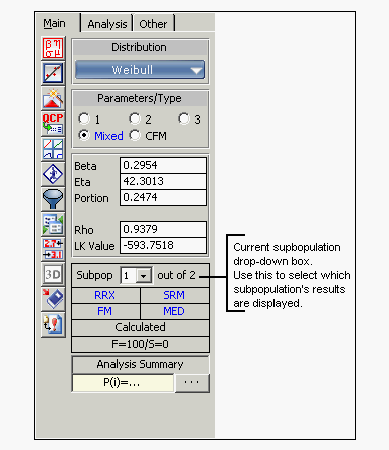Click the RRX analysis method link

(104, 295)
